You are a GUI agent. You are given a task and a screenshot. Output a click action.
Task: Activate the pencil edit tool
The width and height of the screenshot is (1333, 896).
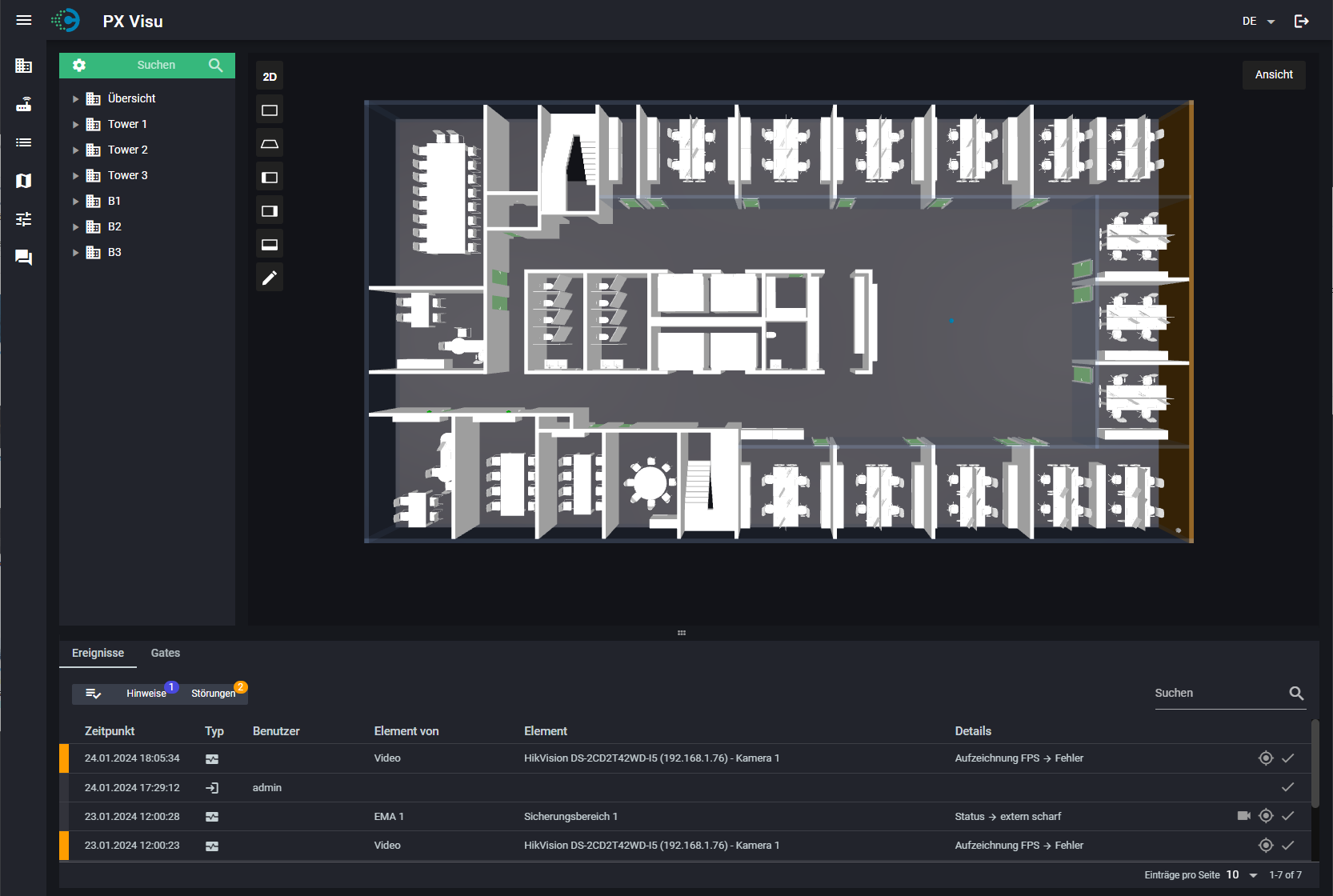(270, 278)
